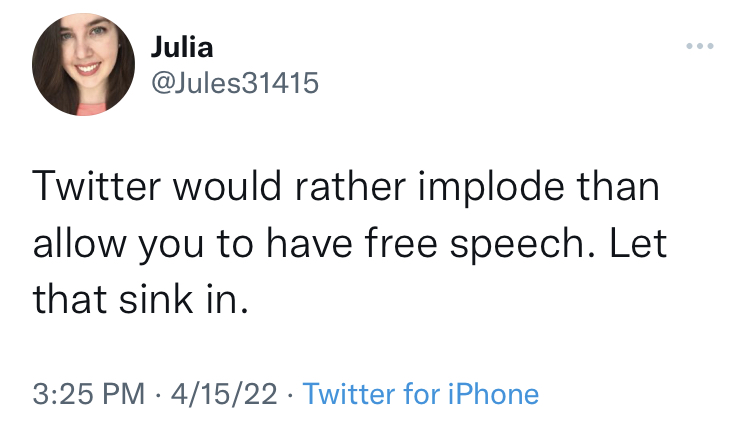Viewport: 733px width, 429px height.
Task: Click the 3:25 PM timestamp
Action: coord(89,393)
